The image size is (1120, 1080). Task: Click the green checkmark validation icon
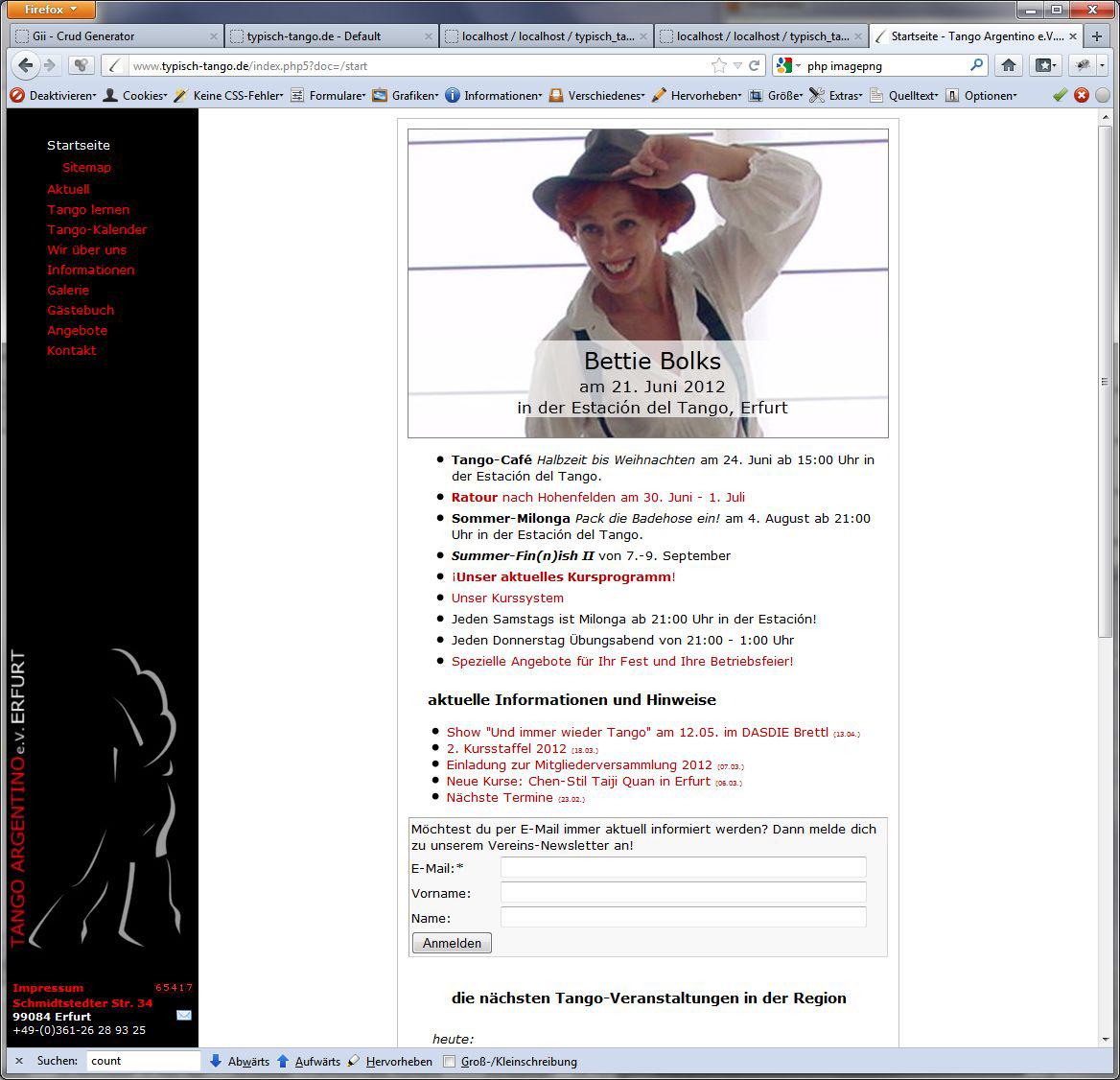click(1060, 95)
